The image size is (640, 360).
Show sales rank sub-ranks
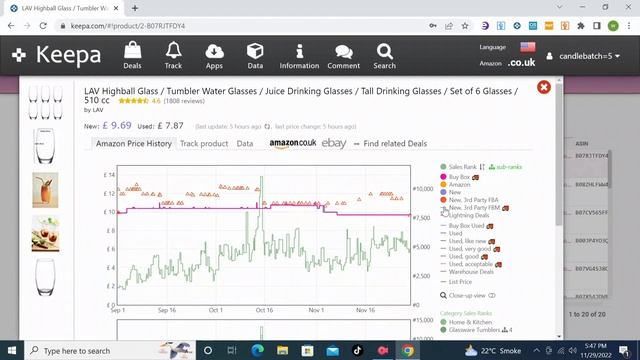click(x=505, y=167)
